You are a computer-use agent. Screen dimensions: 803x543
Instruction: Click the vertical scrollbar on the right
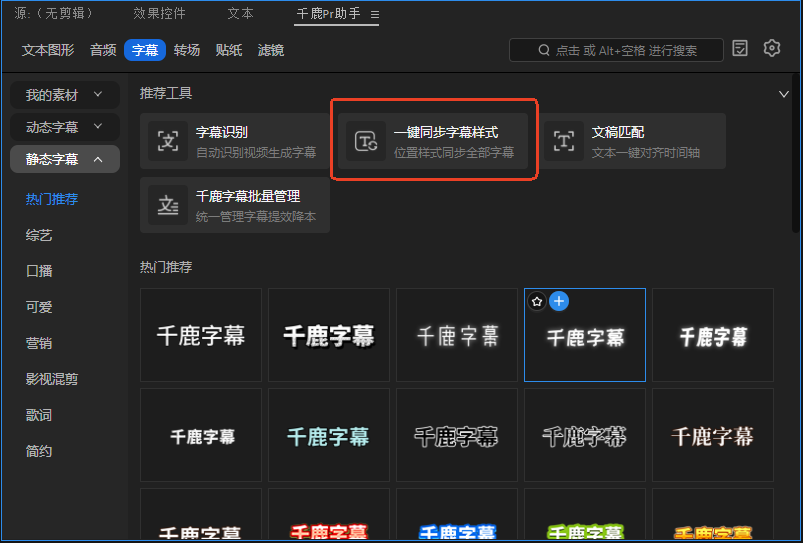(795, 154)
